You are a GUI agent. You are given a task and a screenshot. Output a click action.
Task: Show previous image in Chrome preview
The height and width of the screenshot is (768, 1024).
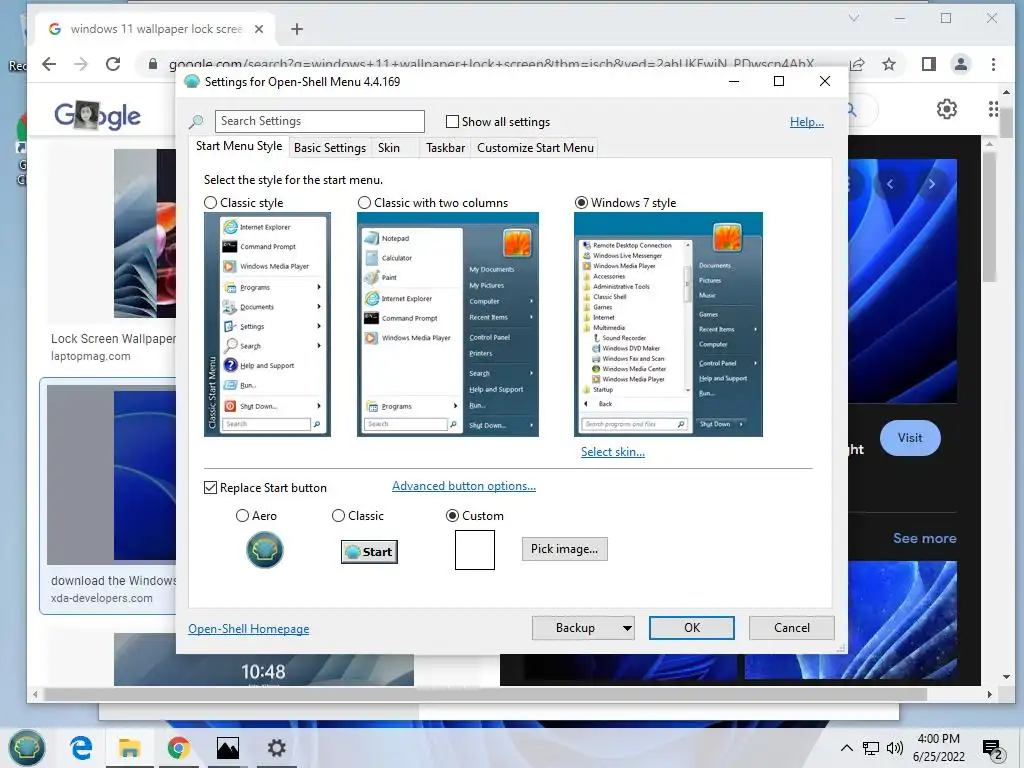coord(889,185)
